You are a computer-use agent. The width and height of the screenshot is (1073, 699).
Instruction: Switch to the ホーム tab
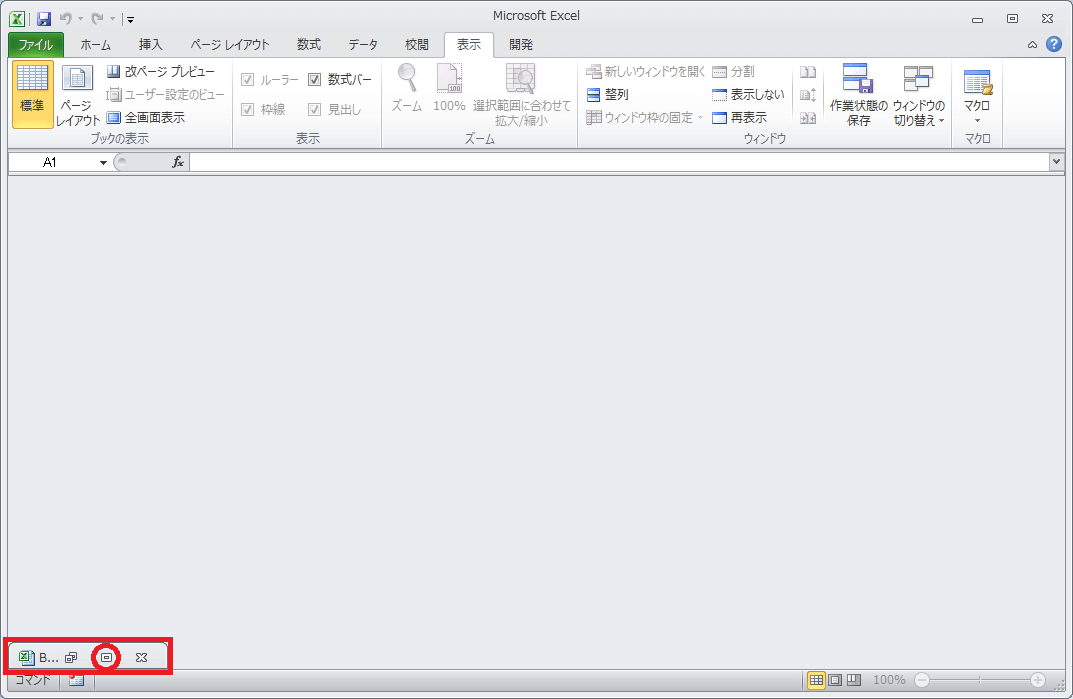coord(95,45)
